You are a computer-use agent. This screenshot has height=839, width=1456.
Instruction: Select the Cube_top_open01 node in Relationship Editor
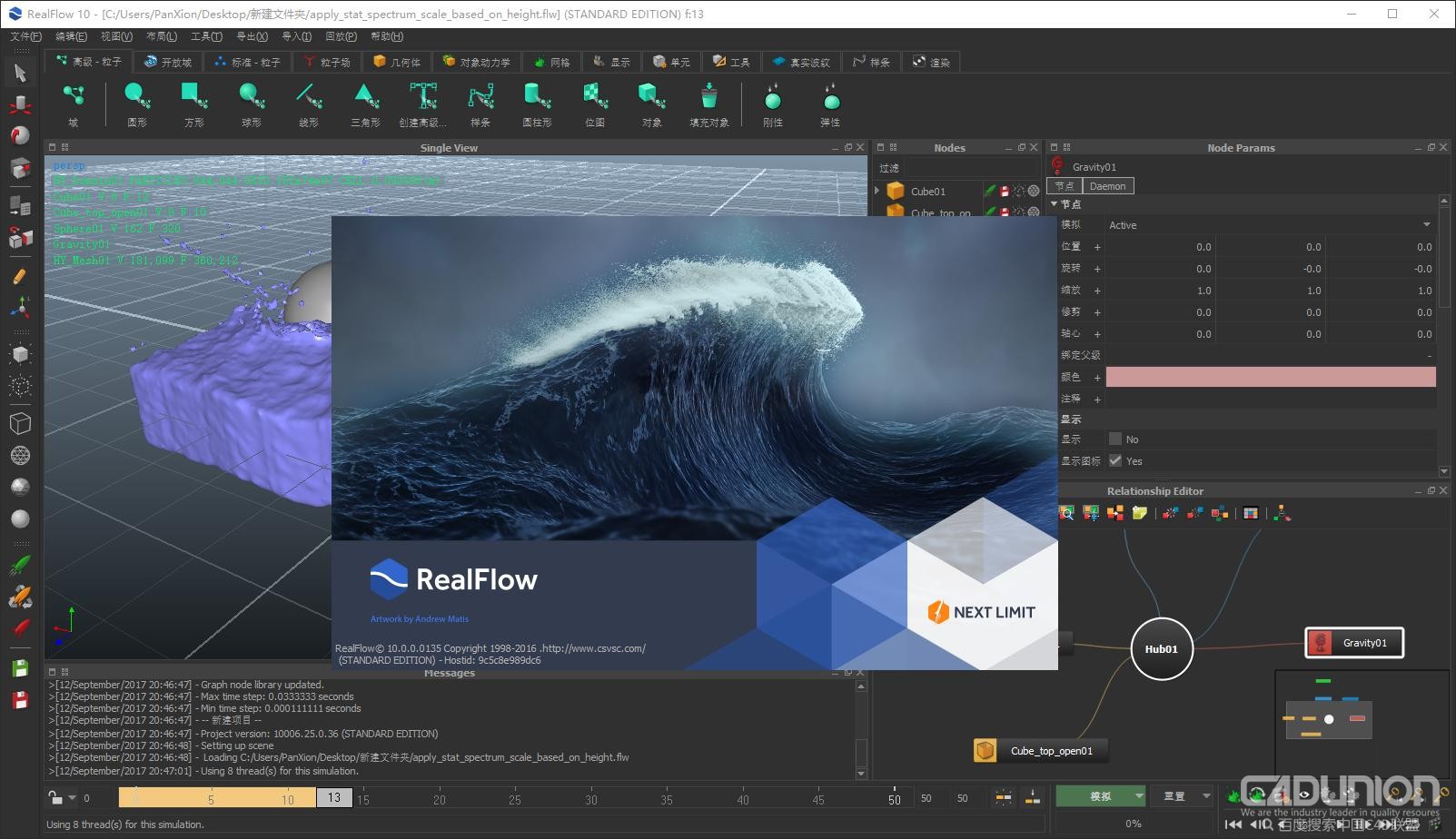coord(1040,751)
